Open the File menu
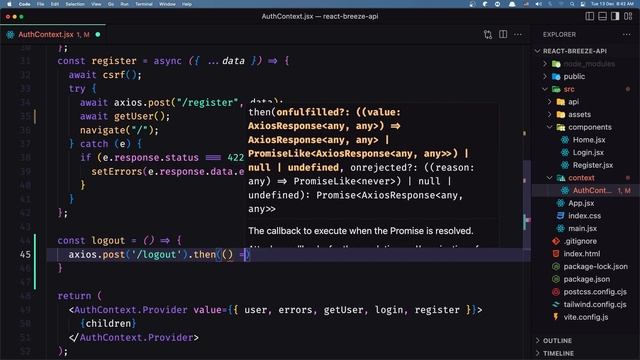The image size is (640, 360). tap(40, 4)
